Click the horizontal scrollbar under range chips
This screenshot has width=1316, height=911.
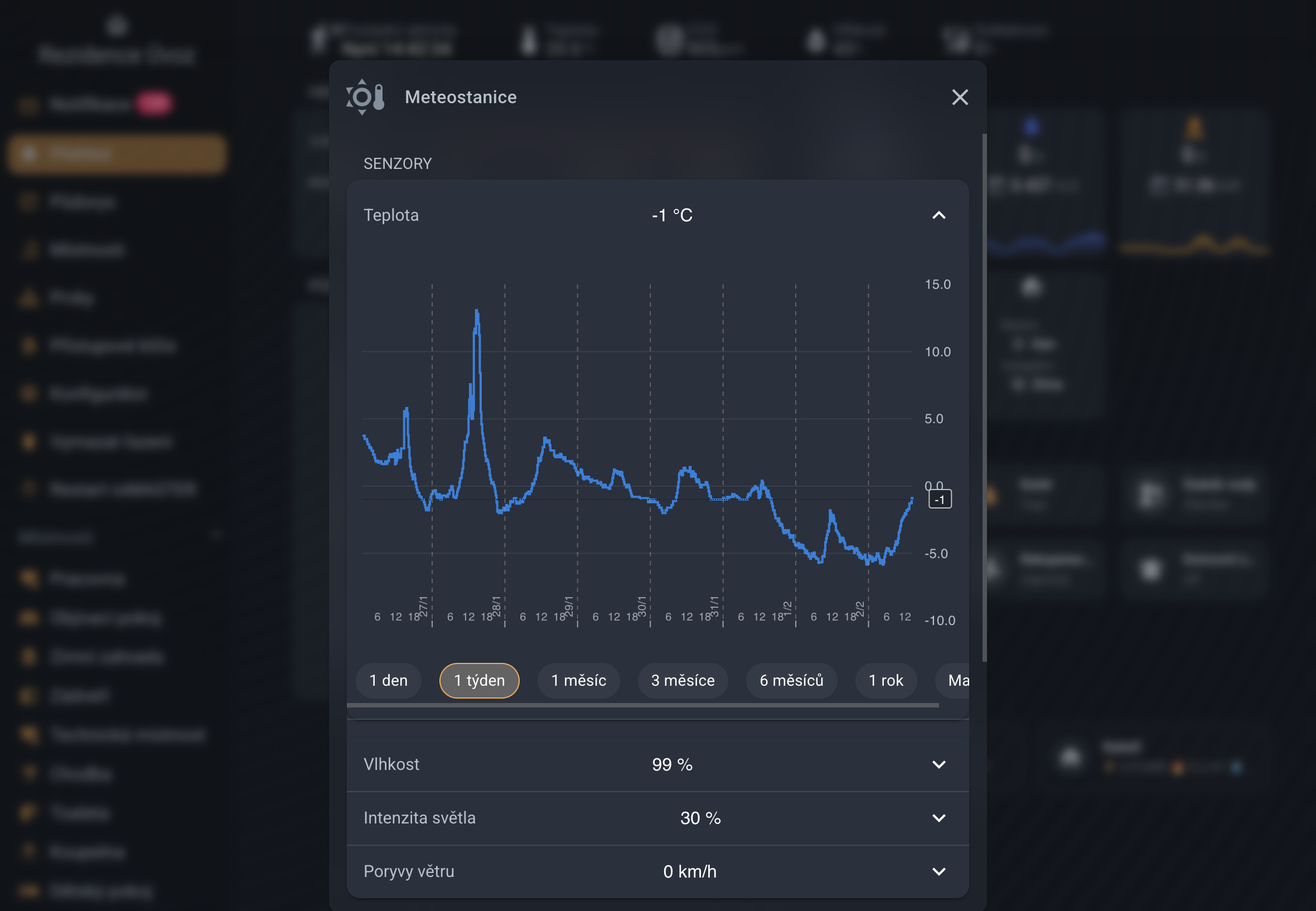642,705
